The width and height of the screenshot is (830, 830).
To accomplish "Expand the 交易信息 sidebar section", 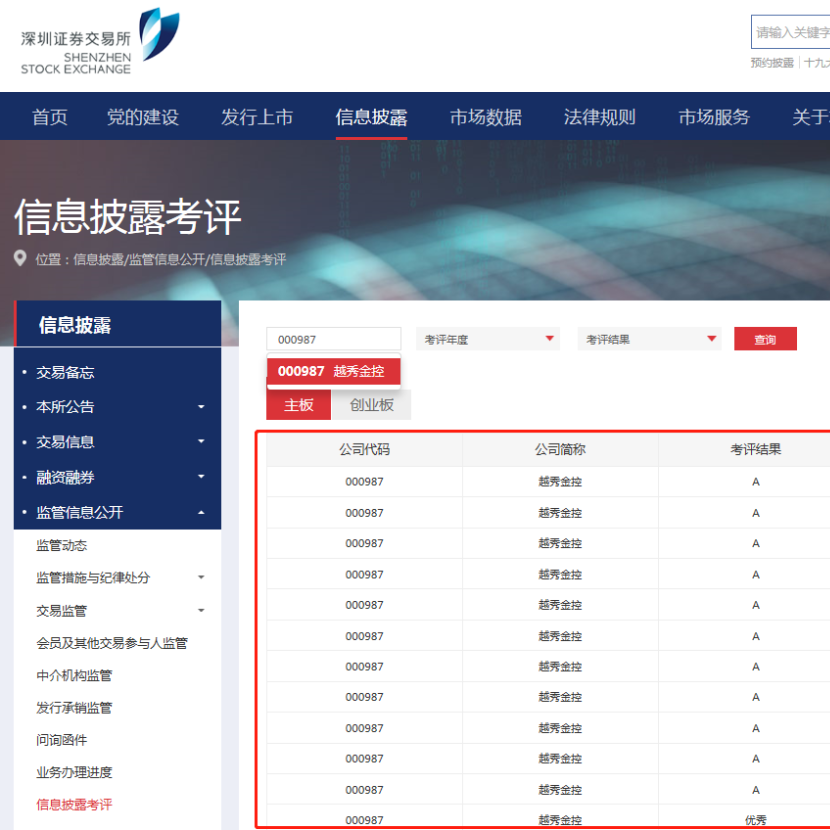I will [118, 442].
